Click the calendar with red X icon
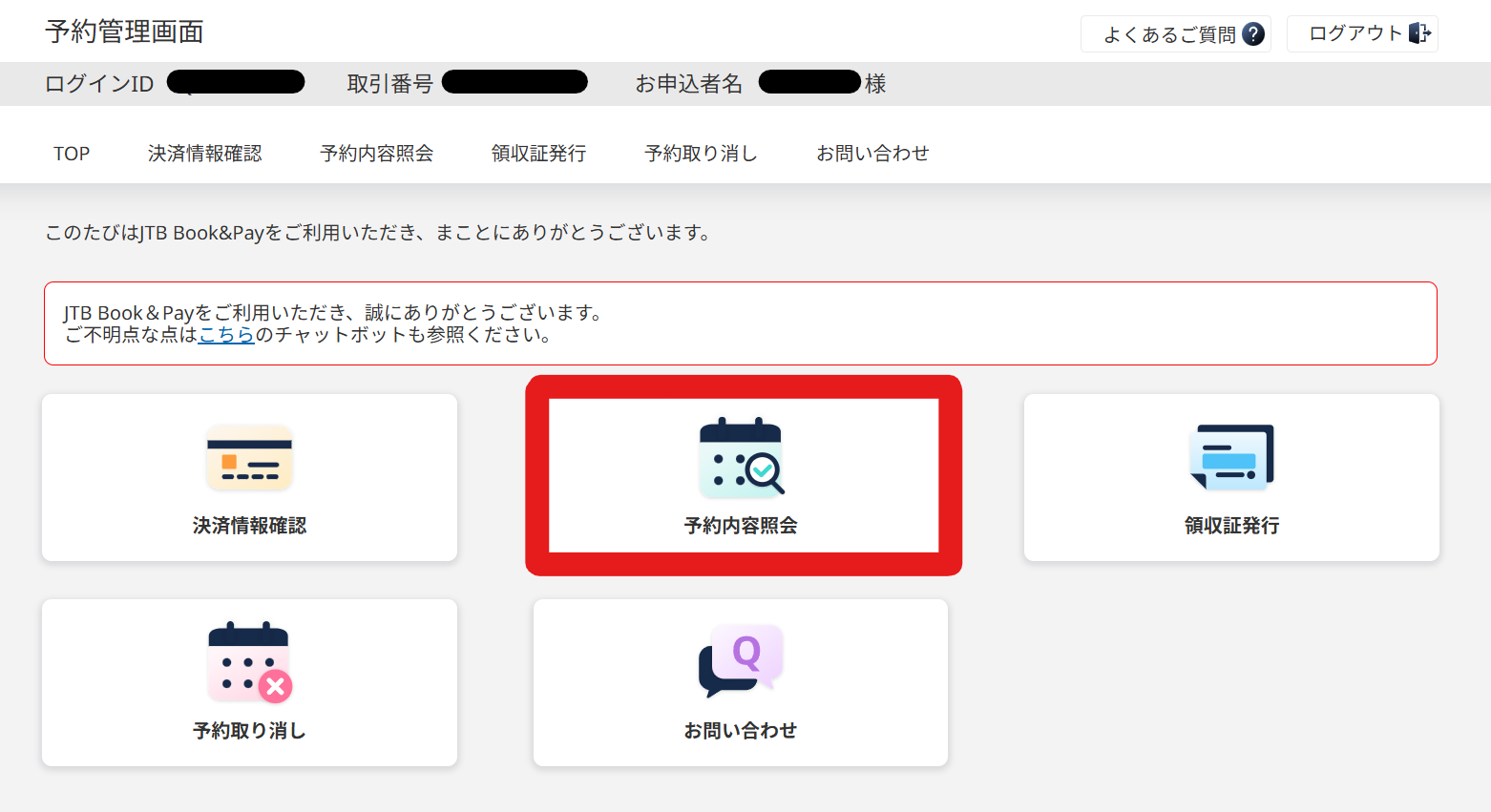This screenshot has height=812, width=1491. click(x=249, y=662)
